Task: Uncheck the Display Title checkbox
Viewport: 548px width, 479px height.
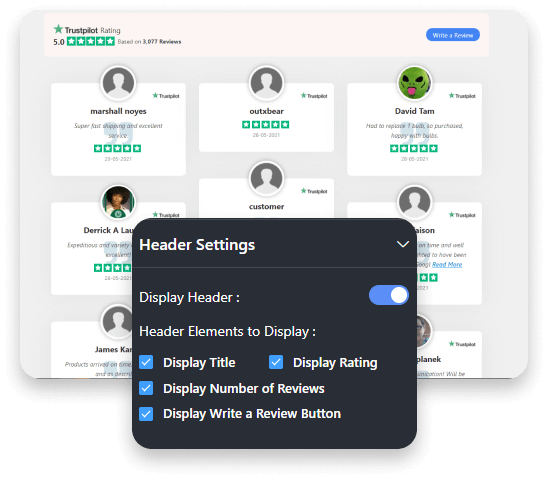Action: 146,362
